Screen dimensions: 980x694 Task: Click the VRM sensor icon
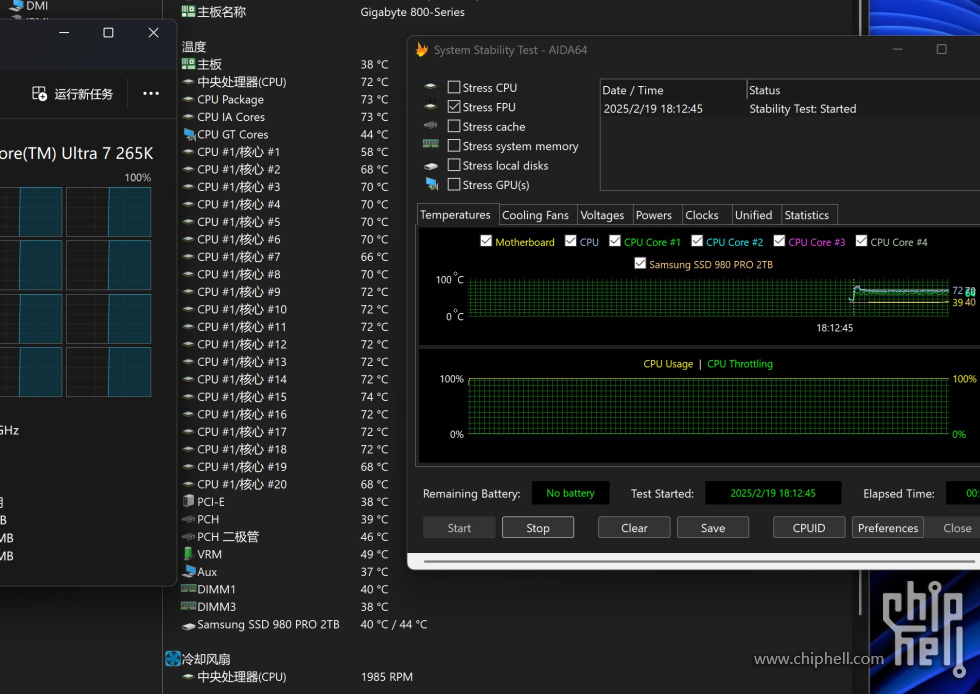(188, 554)
